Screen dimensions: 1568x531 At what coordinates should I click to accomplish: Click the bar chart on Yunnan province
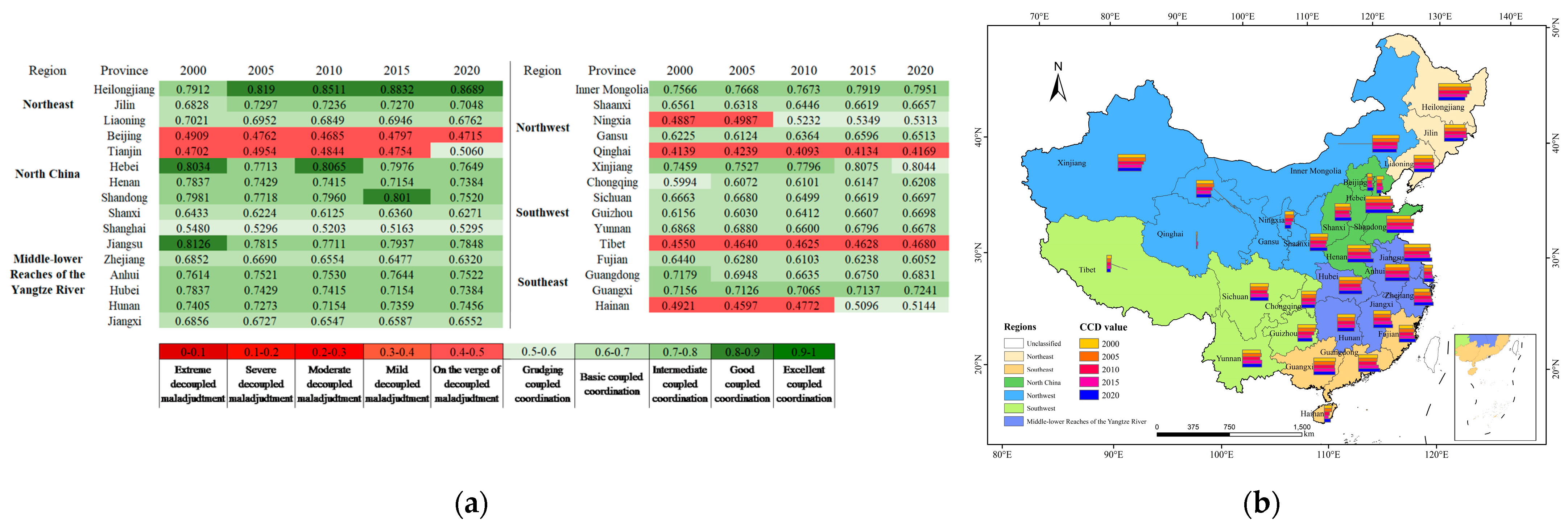(x=1251, y=359)
